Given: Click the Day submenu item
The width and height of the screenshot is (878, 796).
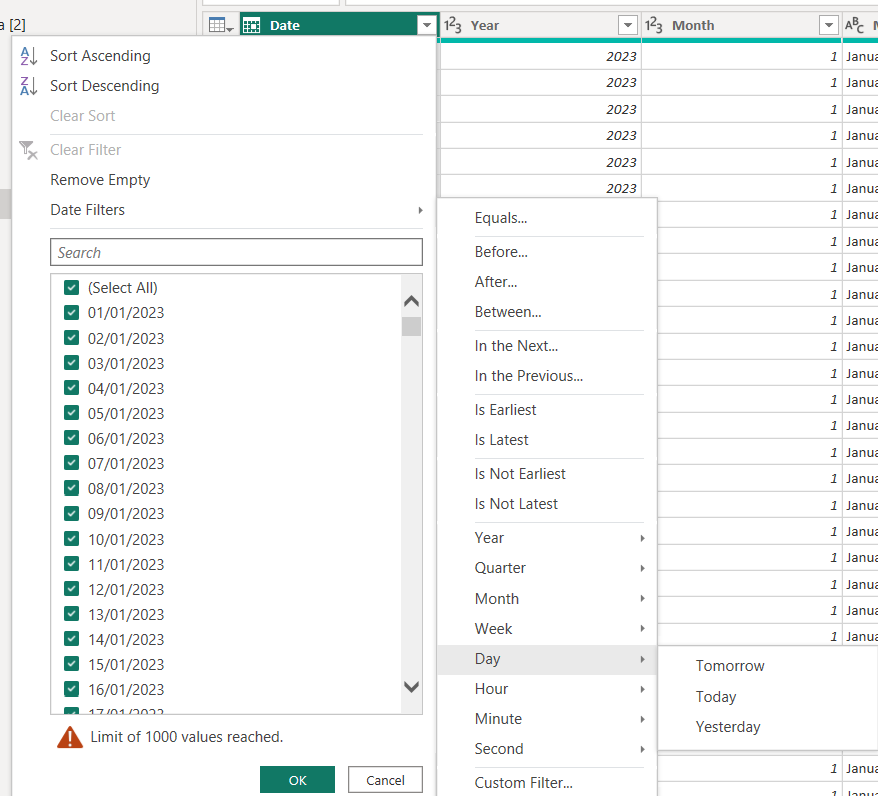Looking at the screenshot, I should click(x=548, y=659).
